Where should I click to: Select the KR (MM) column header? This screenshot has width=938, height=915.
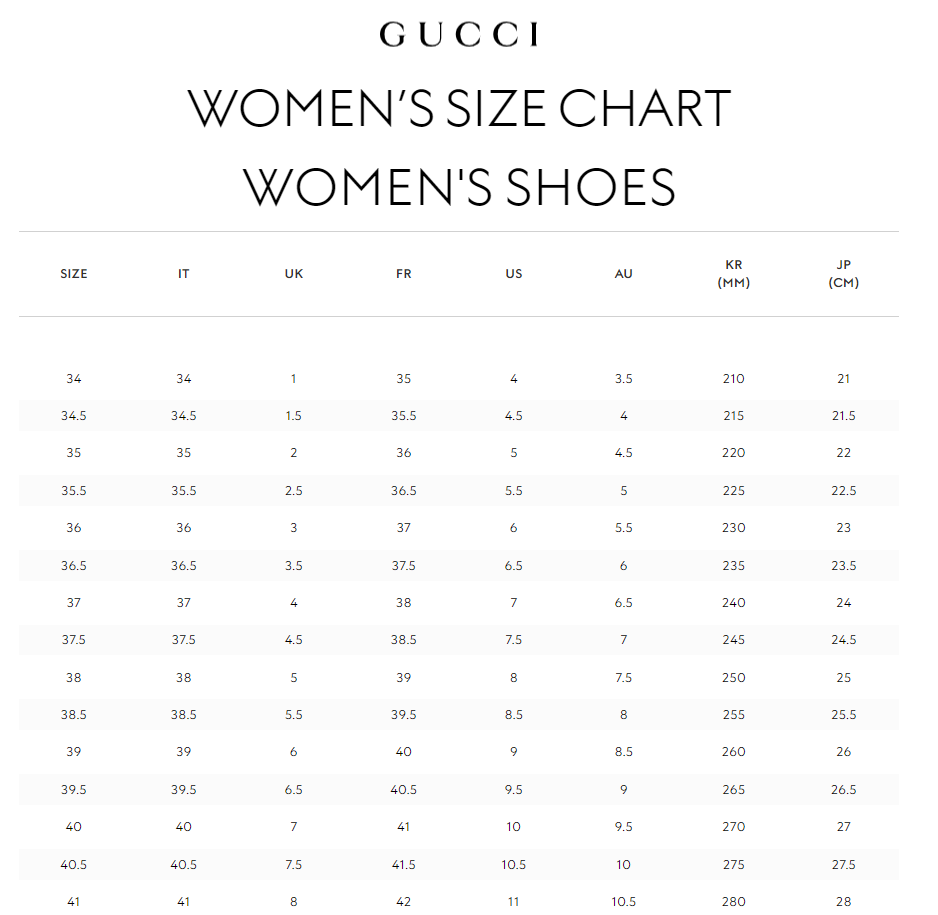734,274
